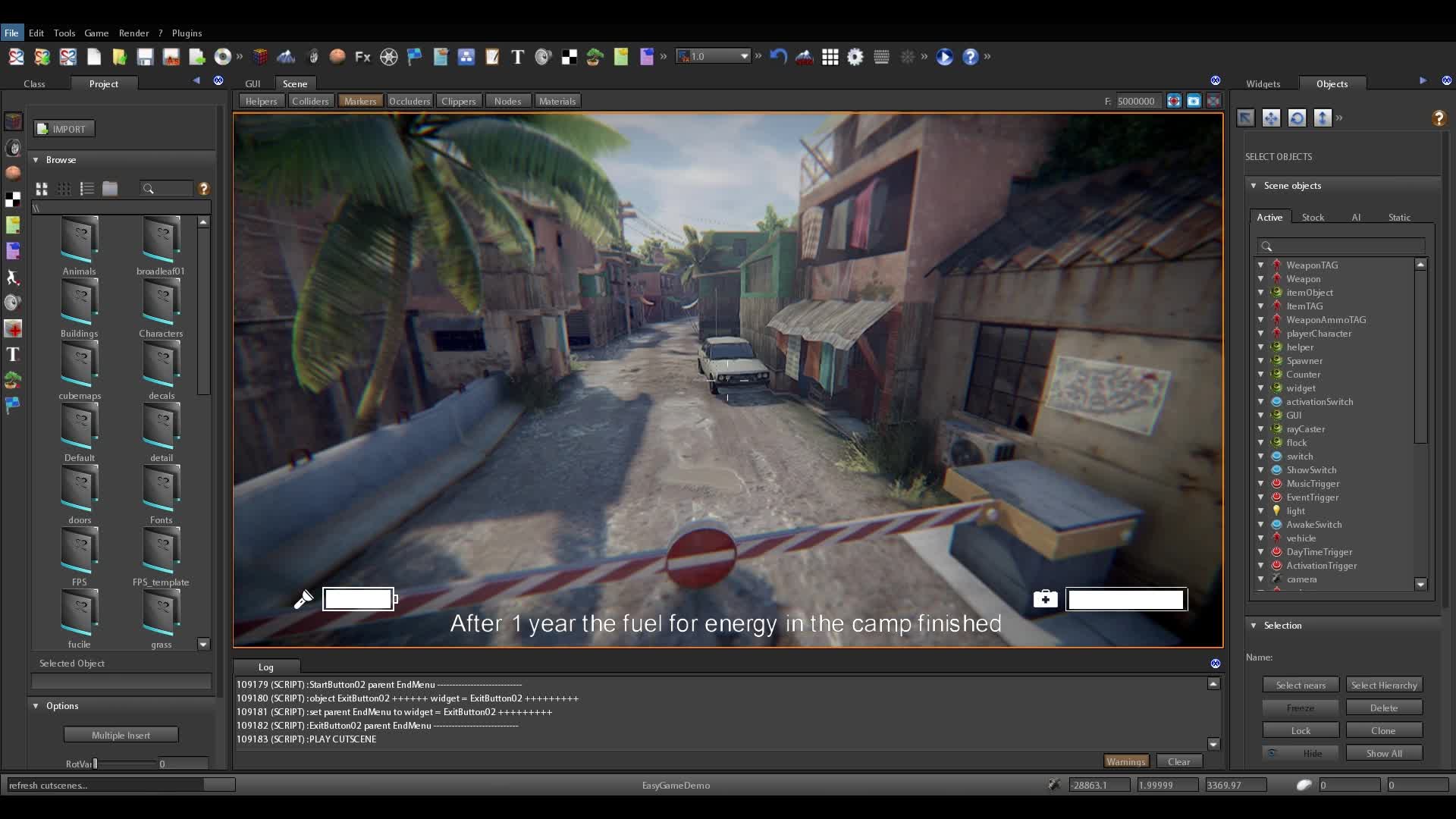
Task: Click the gear settings toolbar icon
Action: pos(855,57)
